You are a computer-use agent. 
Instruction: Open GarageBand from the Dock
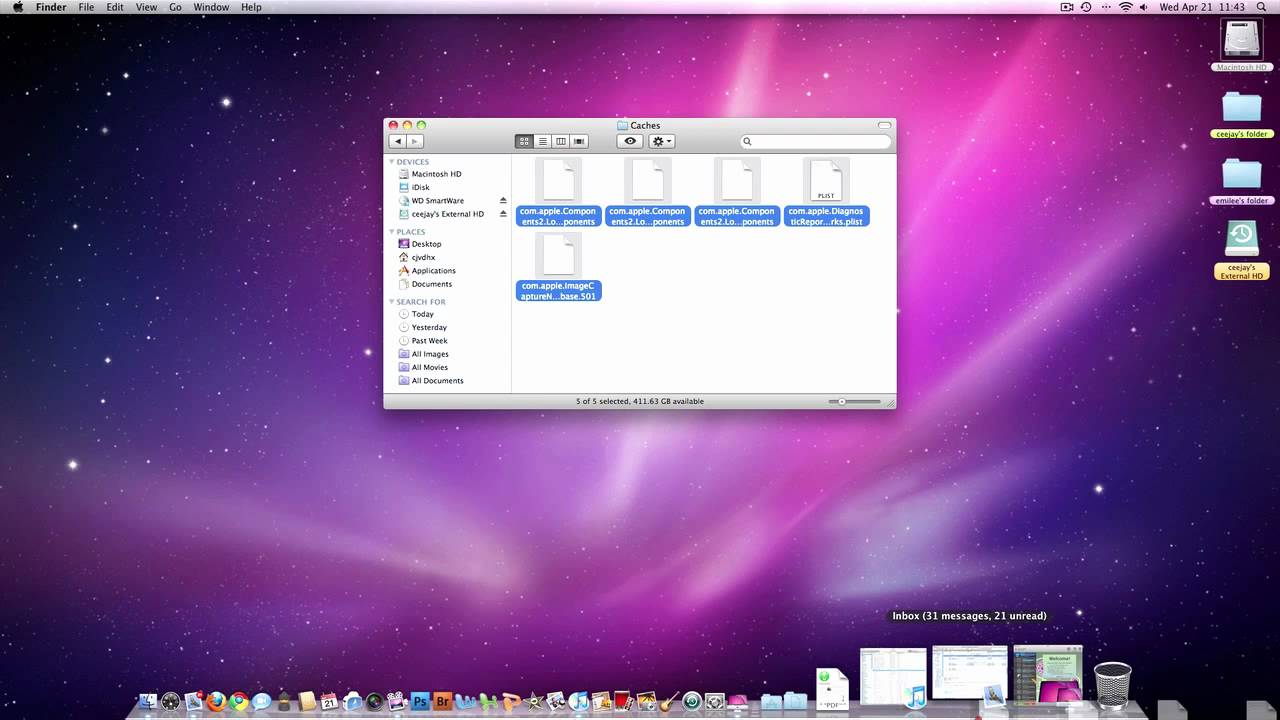point(670,701)
